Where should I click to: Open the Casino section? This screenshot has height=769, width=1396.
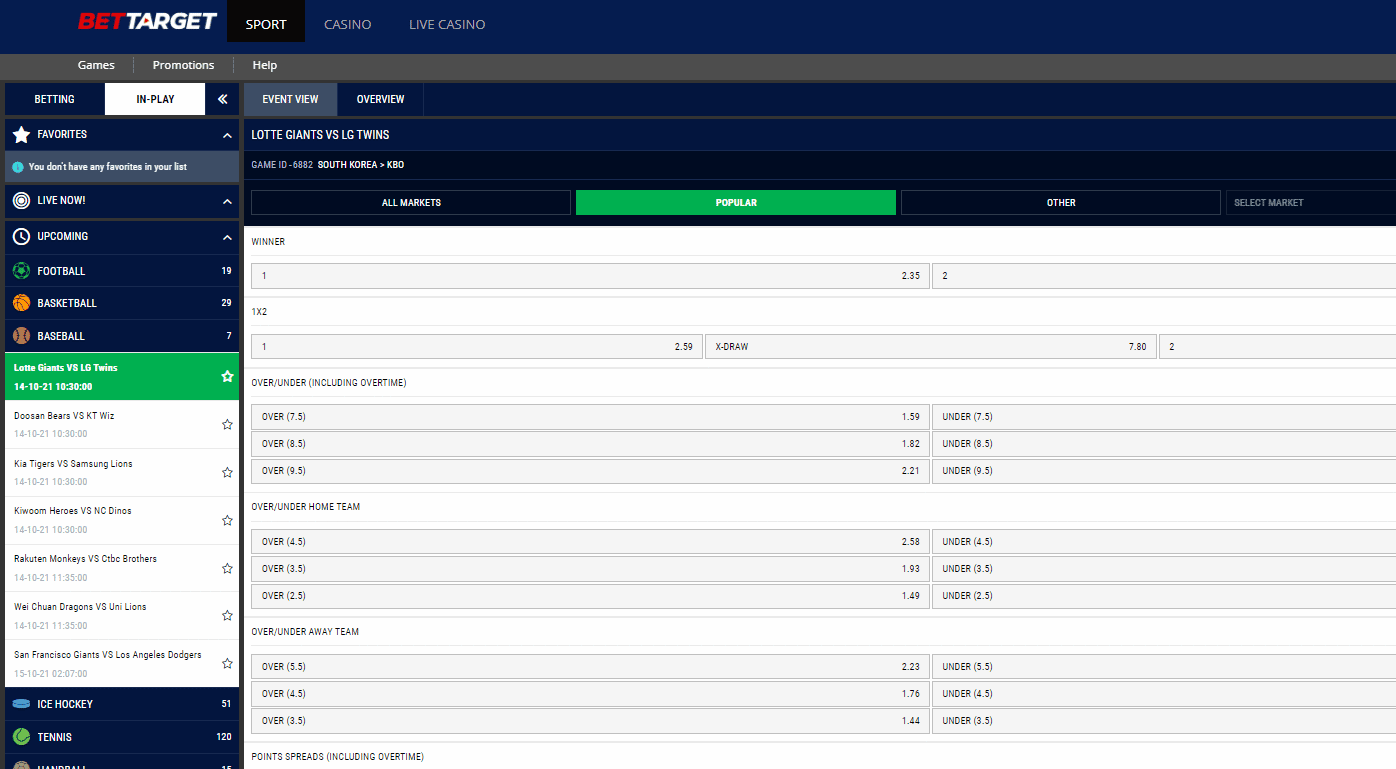coord(347,24)
